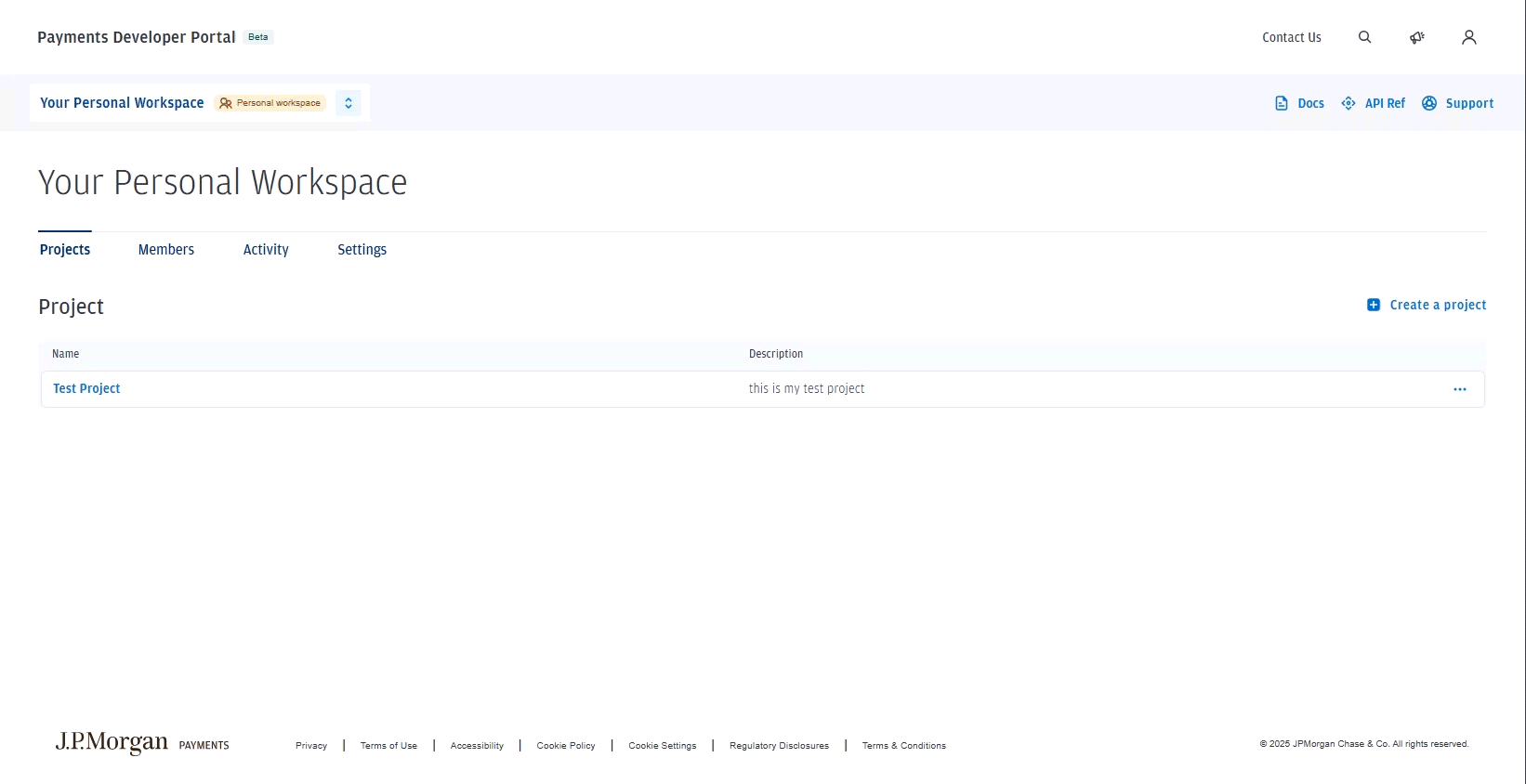1526x784 pixels.
Task: Select the Projects tab
Action: (65, 250)
